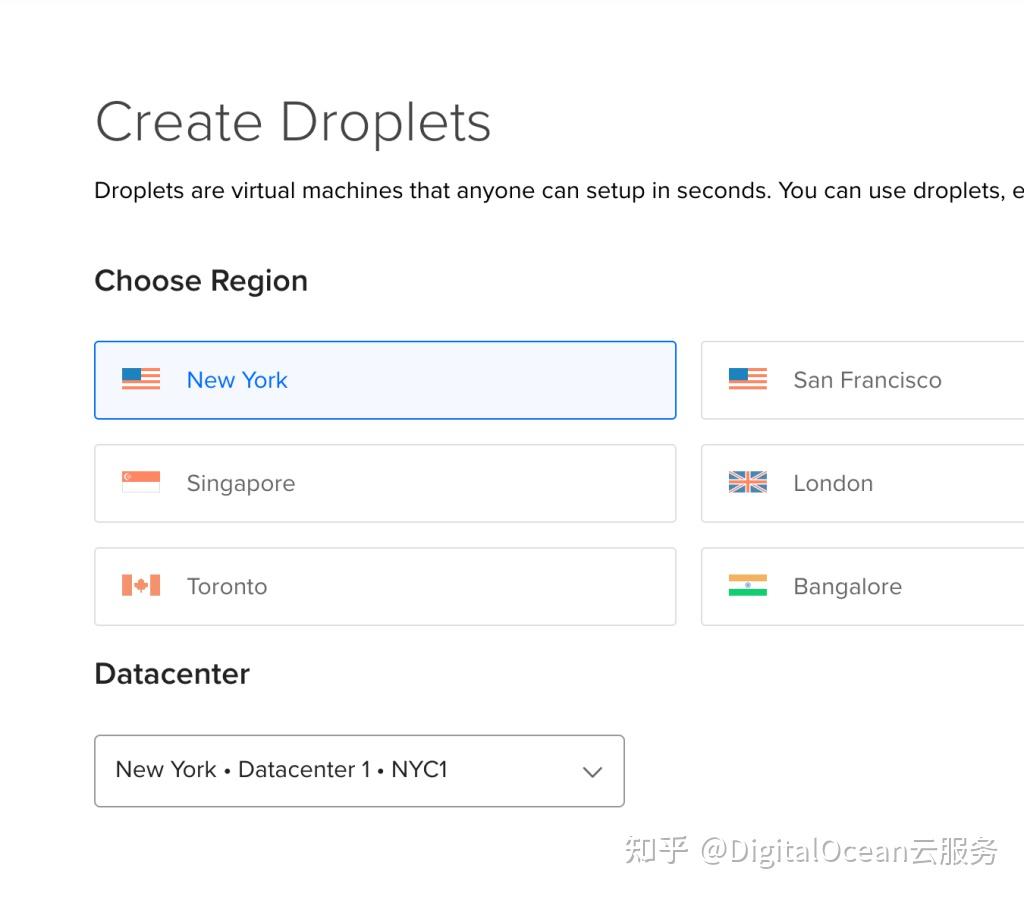Select the Singapore region

385,483
